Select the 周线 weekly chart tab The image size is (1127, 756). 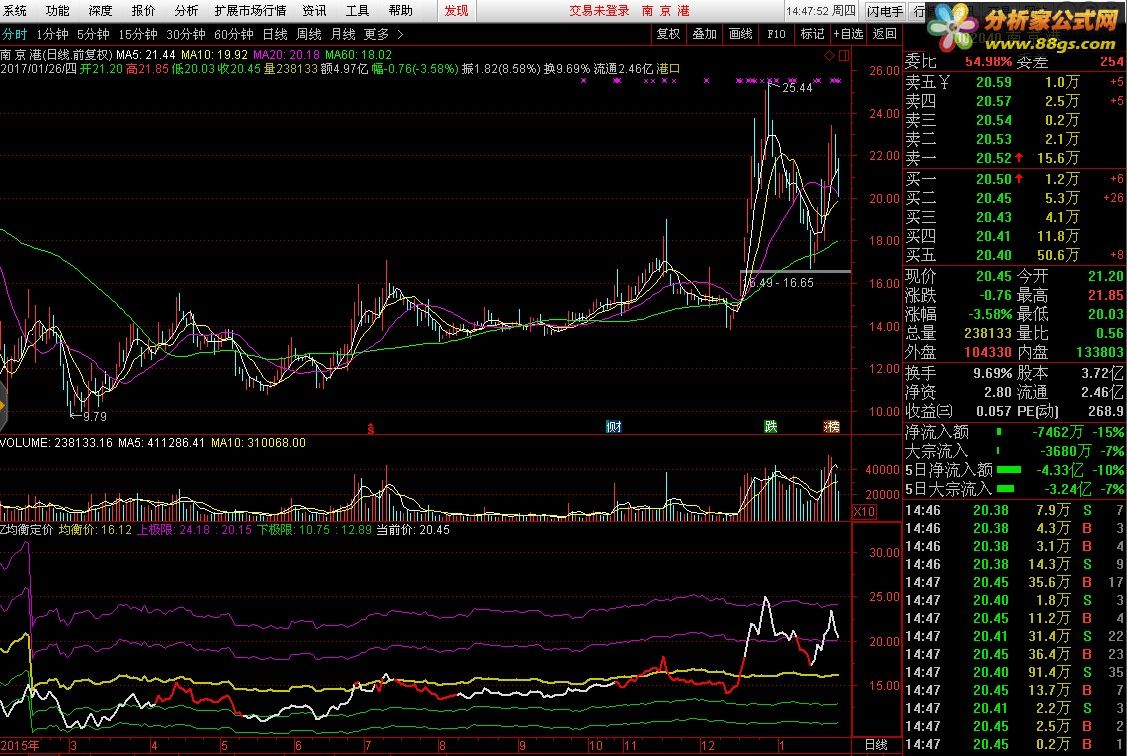click(308, 34)
